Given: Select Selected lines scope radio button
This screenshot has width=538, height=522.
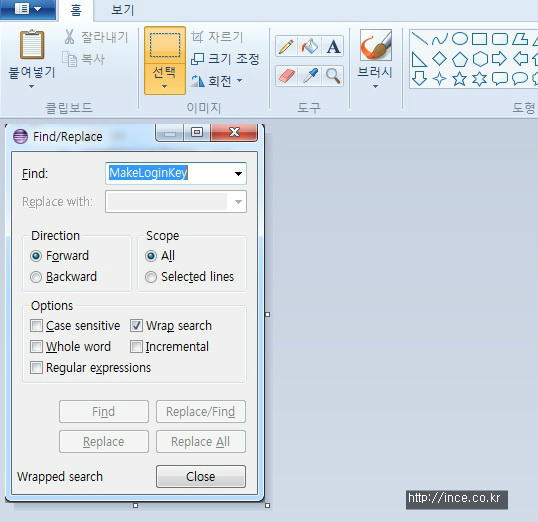Looking at the screenshot, I should pos(151,277).
